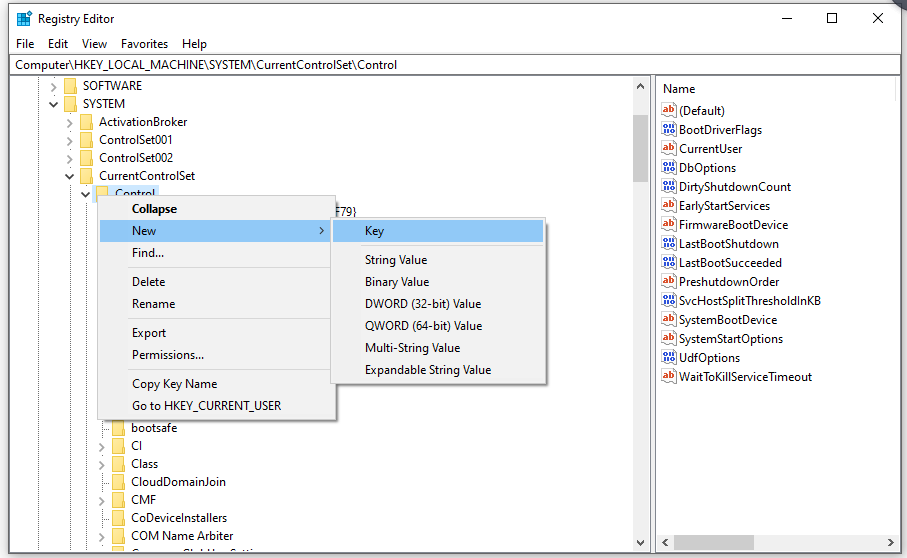The width and height of the screenshot is (907, 558).
Task: Click the LastBootShutdown value icon
Action: tap(669, 243)
